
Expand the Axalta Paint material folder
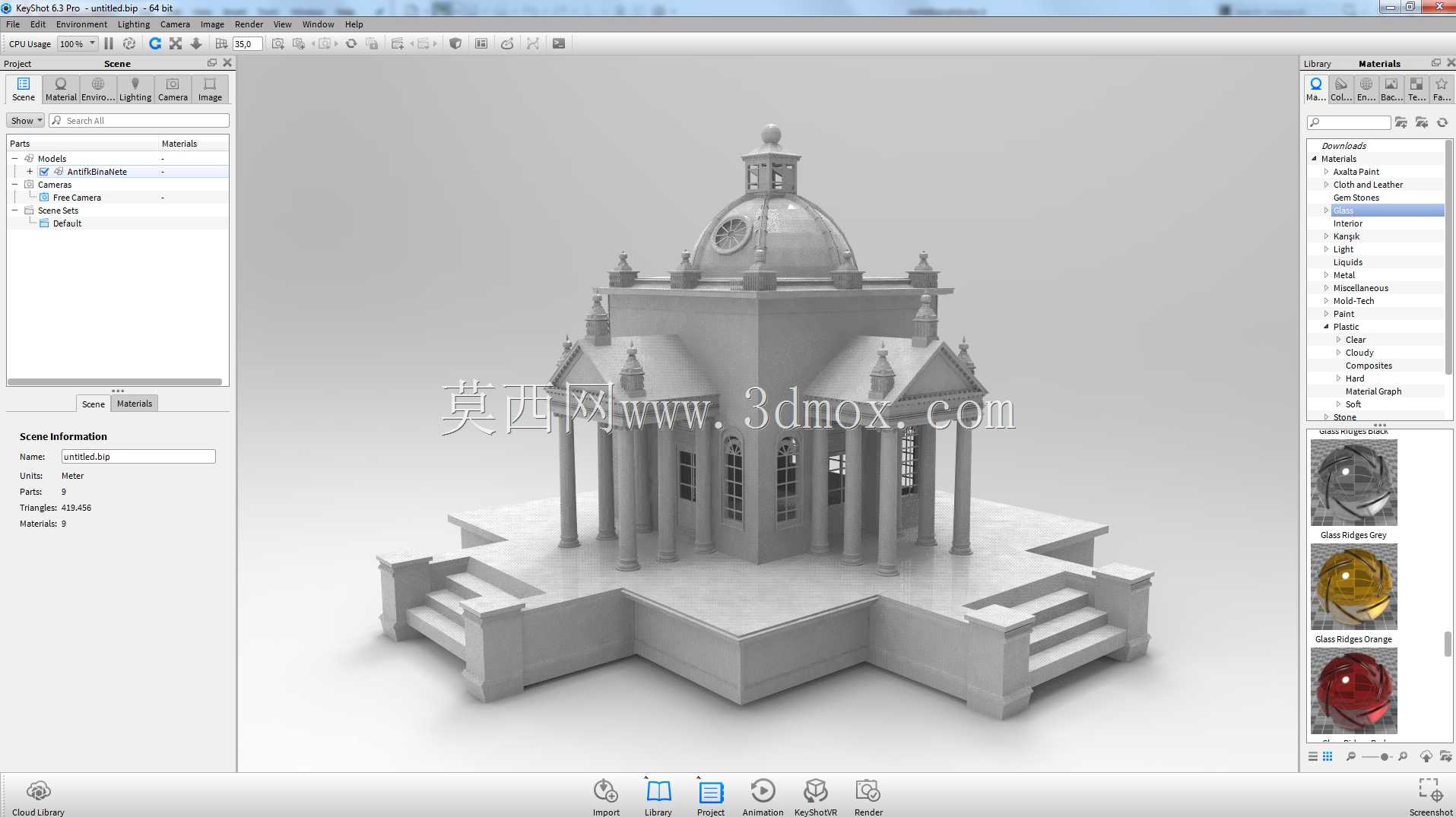[1327, 172]
